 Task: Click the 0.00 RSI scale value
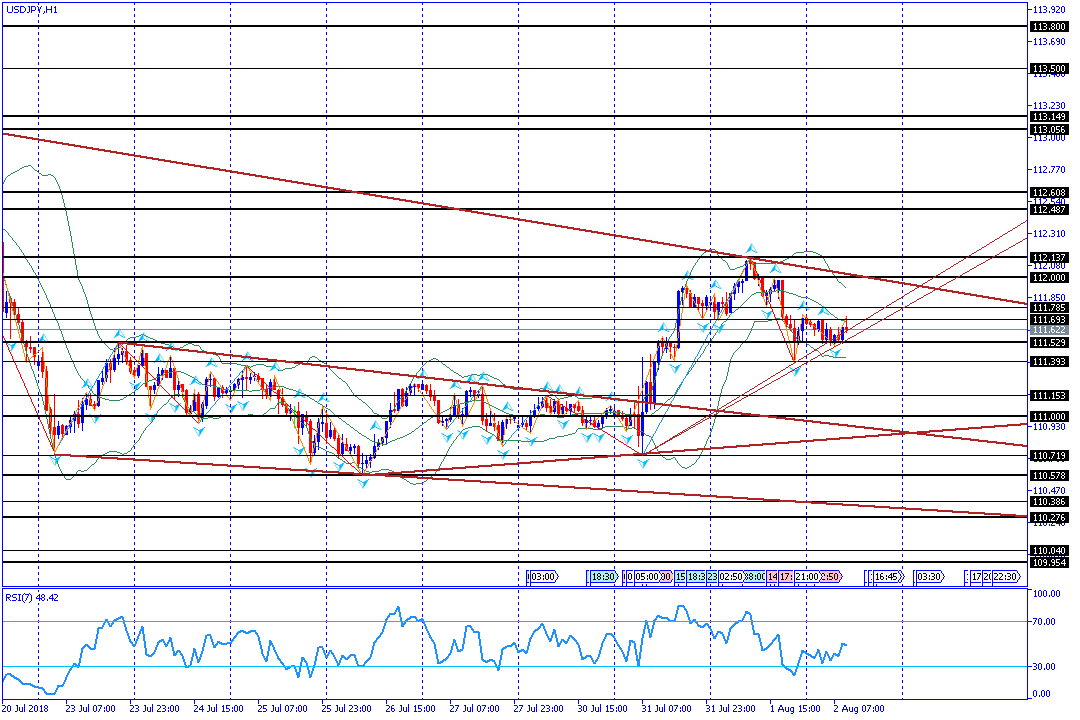(1042, 694)
